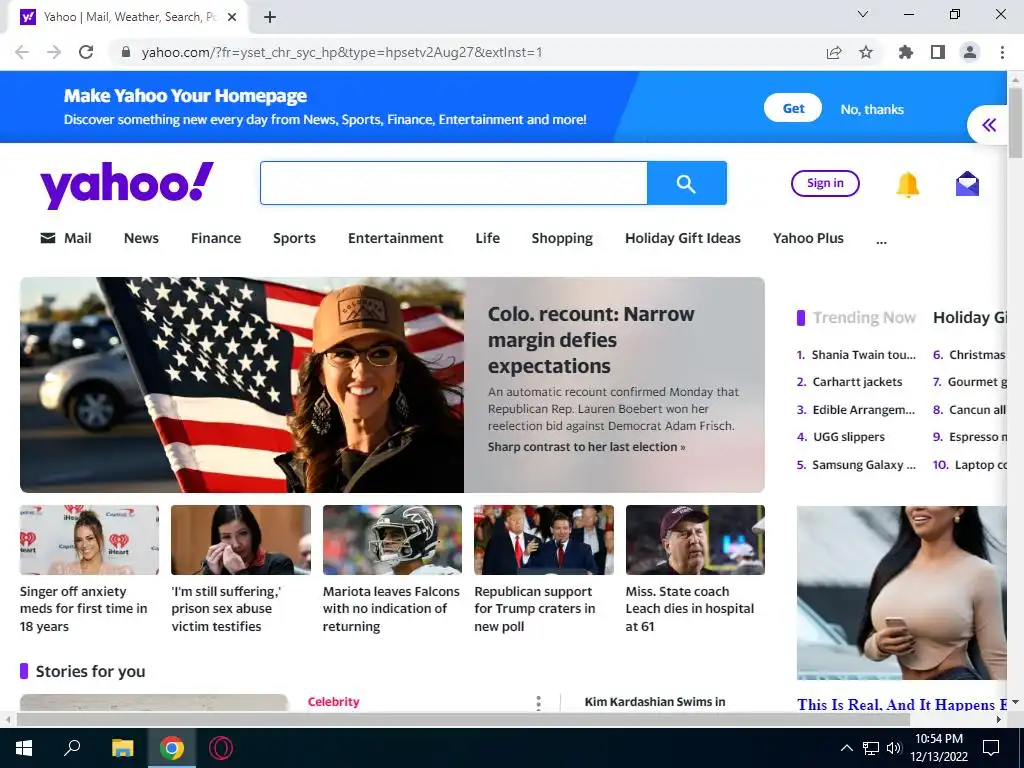This screenshot has width=1024, height=768.
Task: Click the Chrome taskbar icon
Action: click(x=172, y=748)
